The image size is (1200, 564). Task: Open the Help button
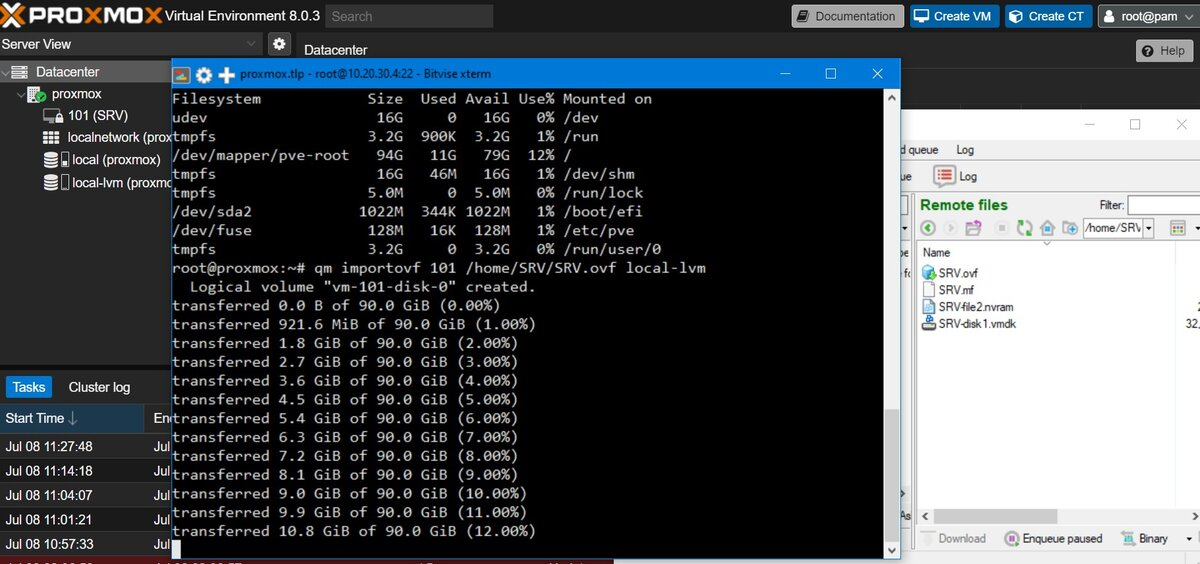click(1164, 51)
